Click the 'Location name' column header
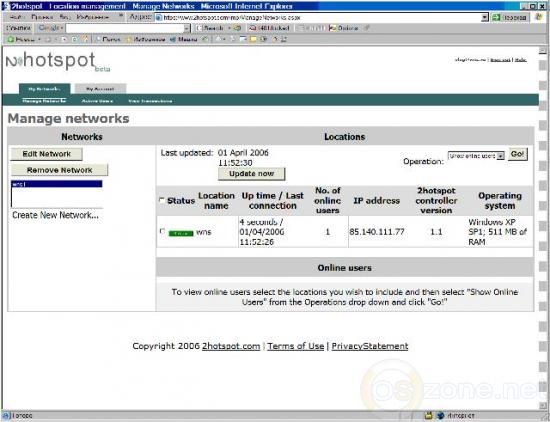Image resolution: width=550 pixels, height=422 pixels. pos(216,201)
